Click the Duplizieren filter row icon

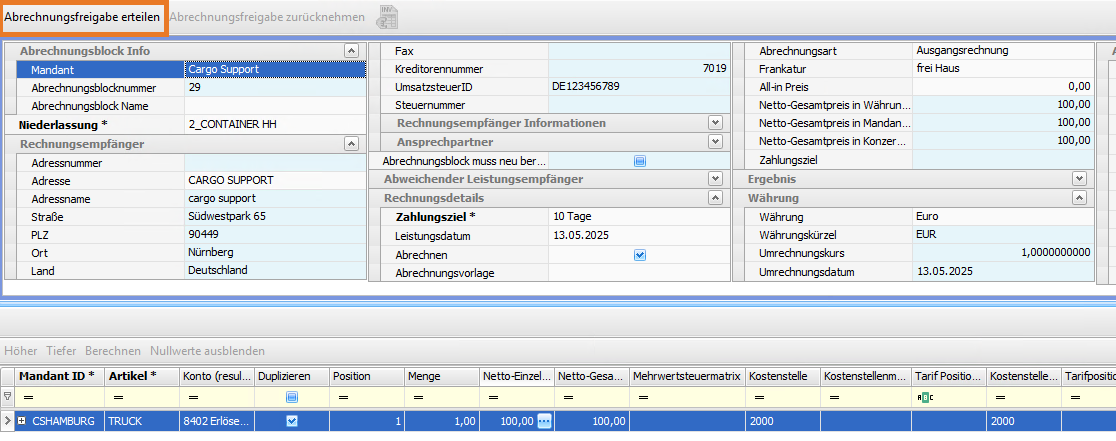[x=291, y=397]
